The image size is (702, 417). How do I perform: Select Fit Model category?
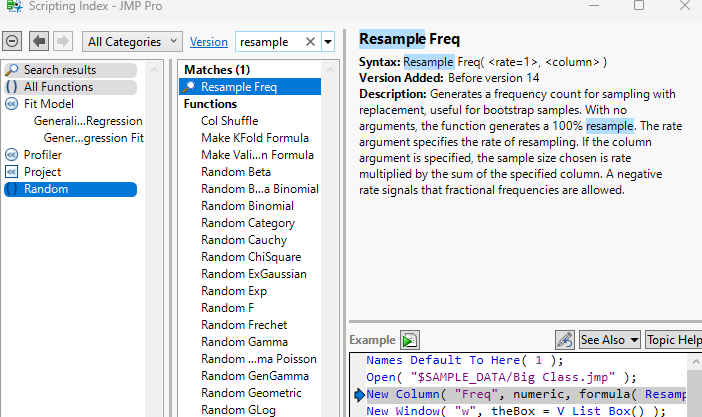pos(48,104)
